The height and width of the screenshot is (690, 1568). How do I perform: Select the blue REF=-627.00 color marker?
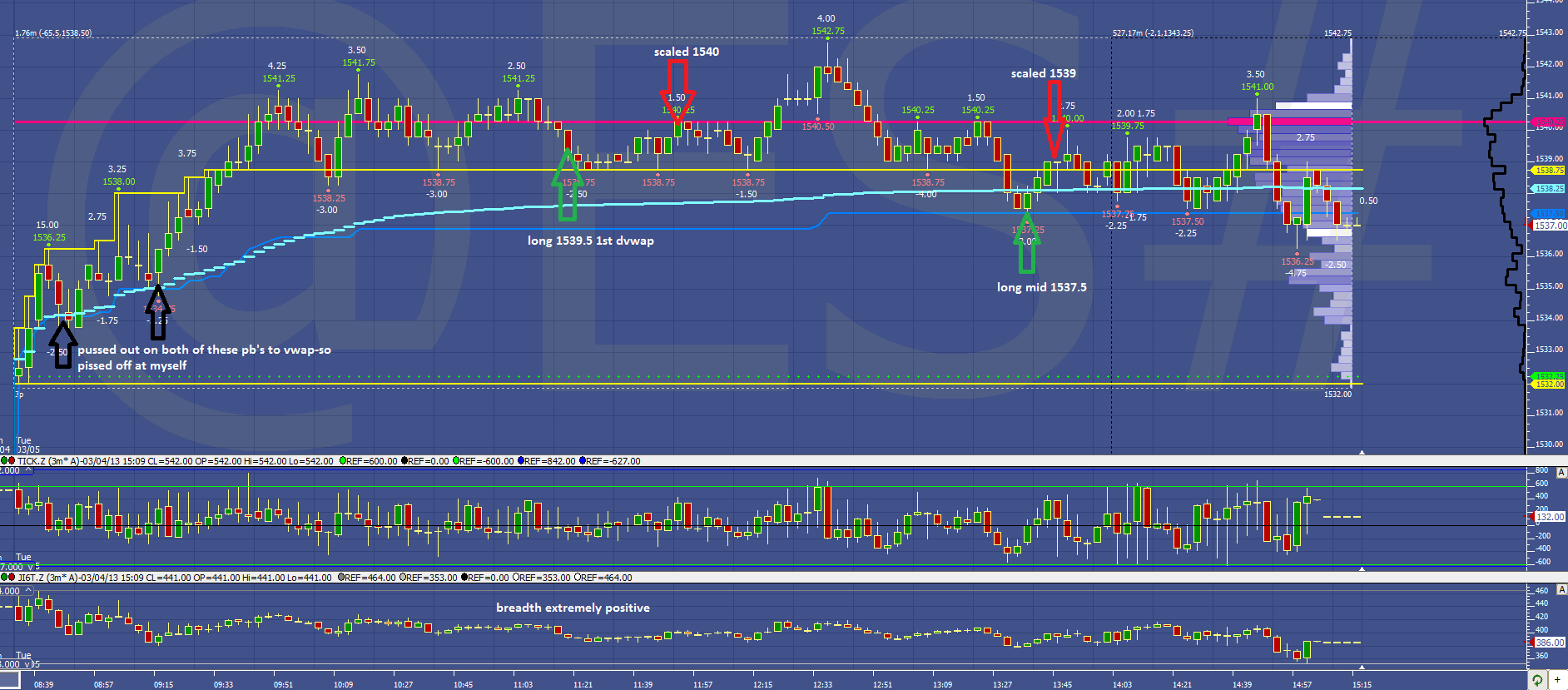(583, 461)
